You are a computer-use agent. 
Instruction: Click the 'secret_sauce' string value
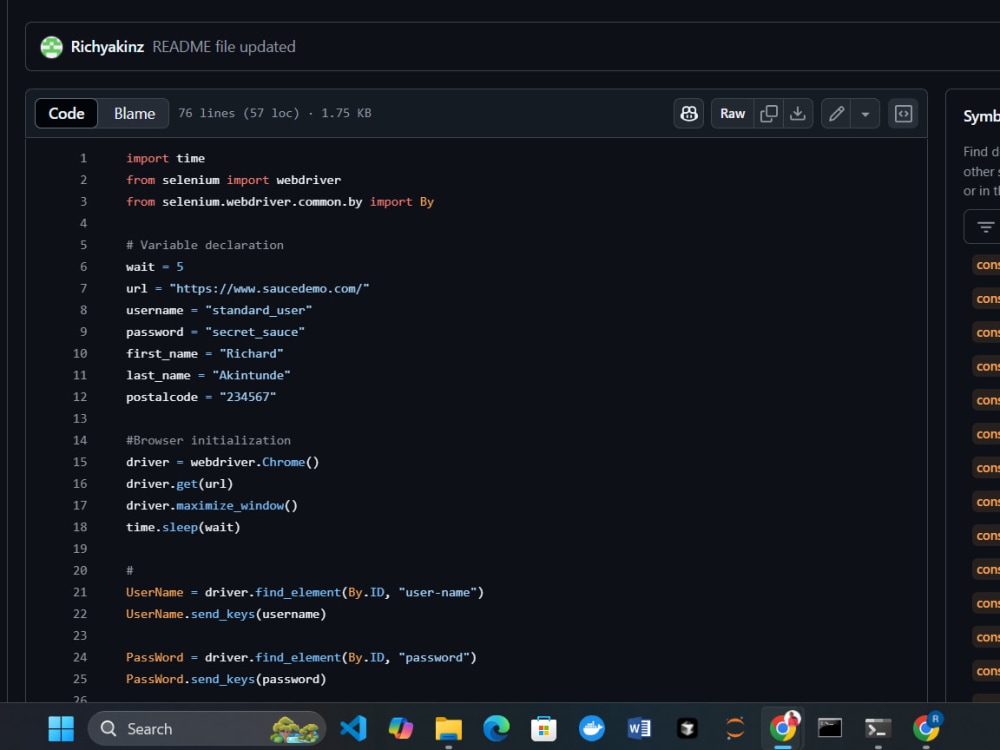pyautogui.click(x=255, y=332)
